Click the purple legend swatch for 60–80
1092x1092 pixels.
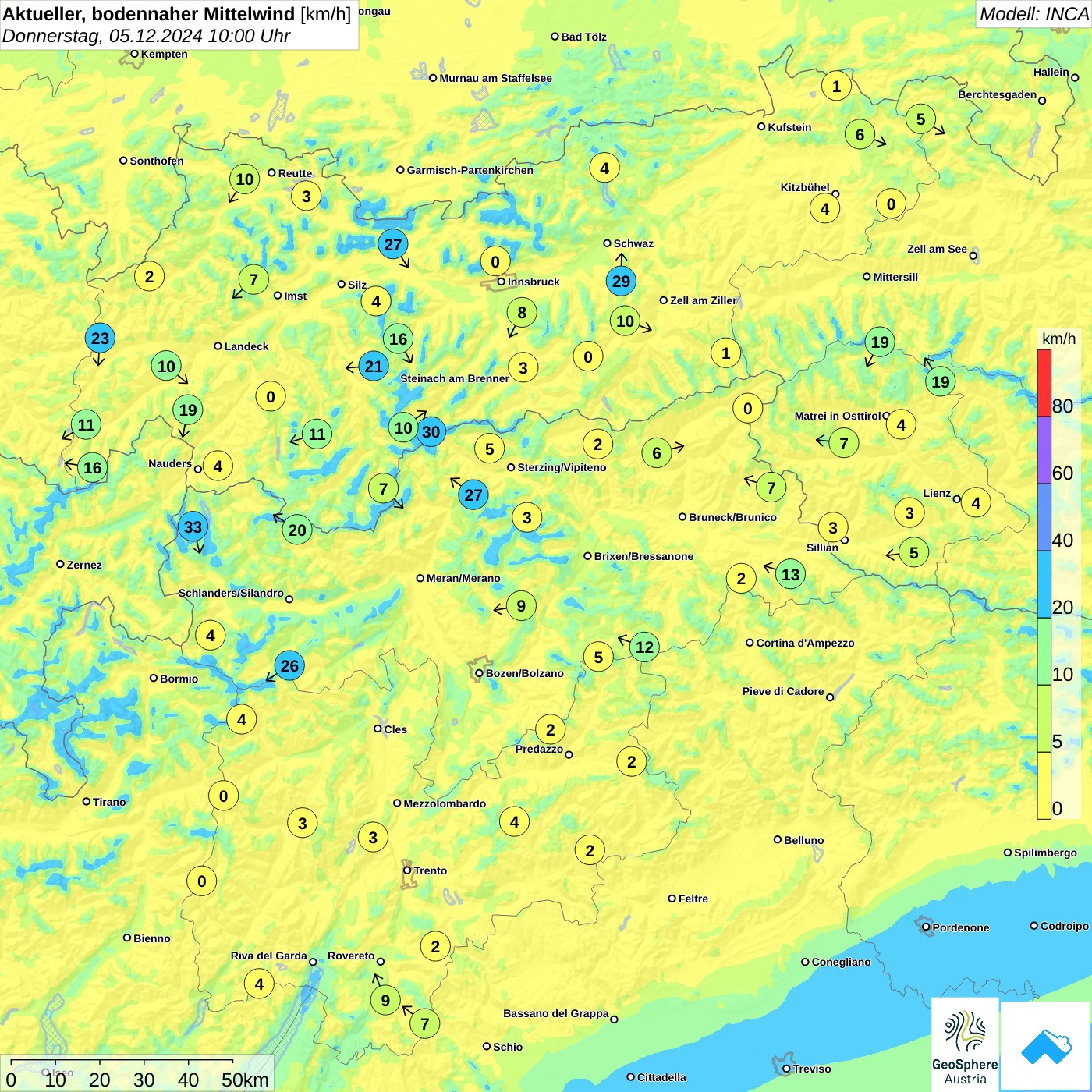[1044, 450]
